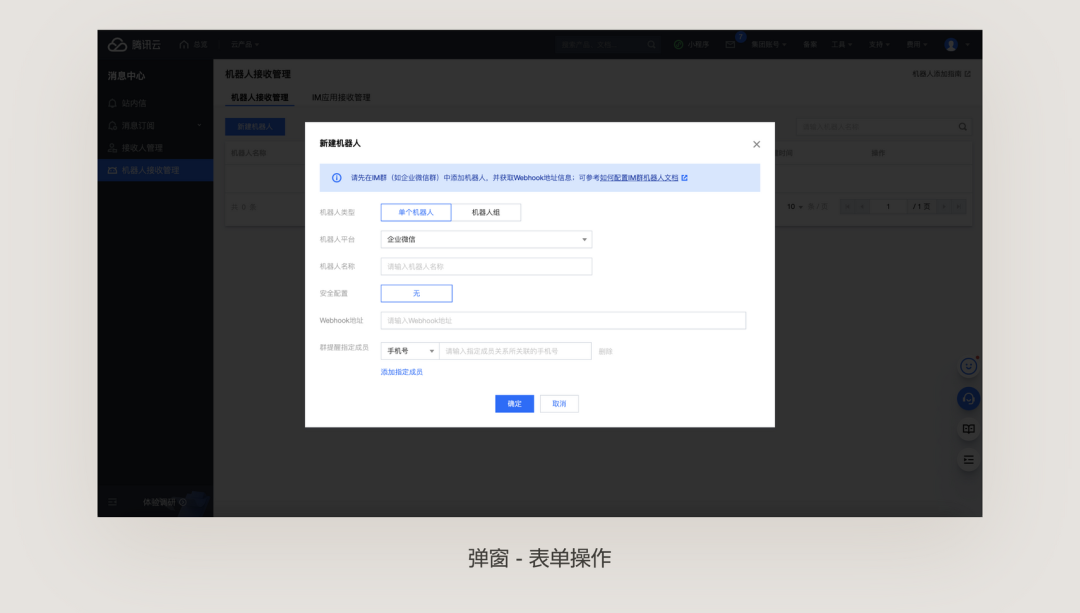Viewport: 1080px width, 613px height.
Task: Close the 新建机器人 dialog
Action: [756, 144]
